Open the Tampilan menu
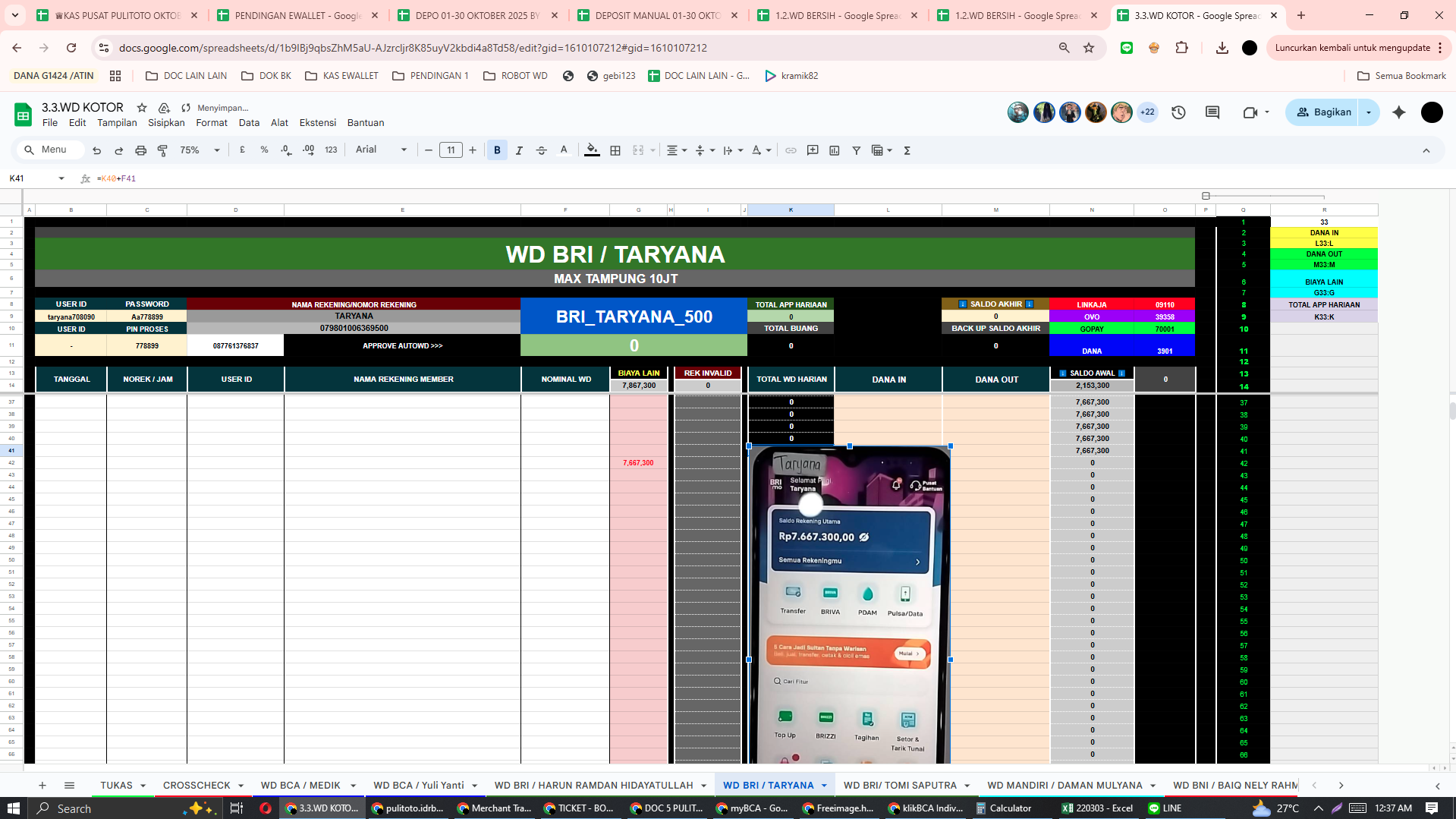Screen dimensions: 1456x819 [117, 123]
